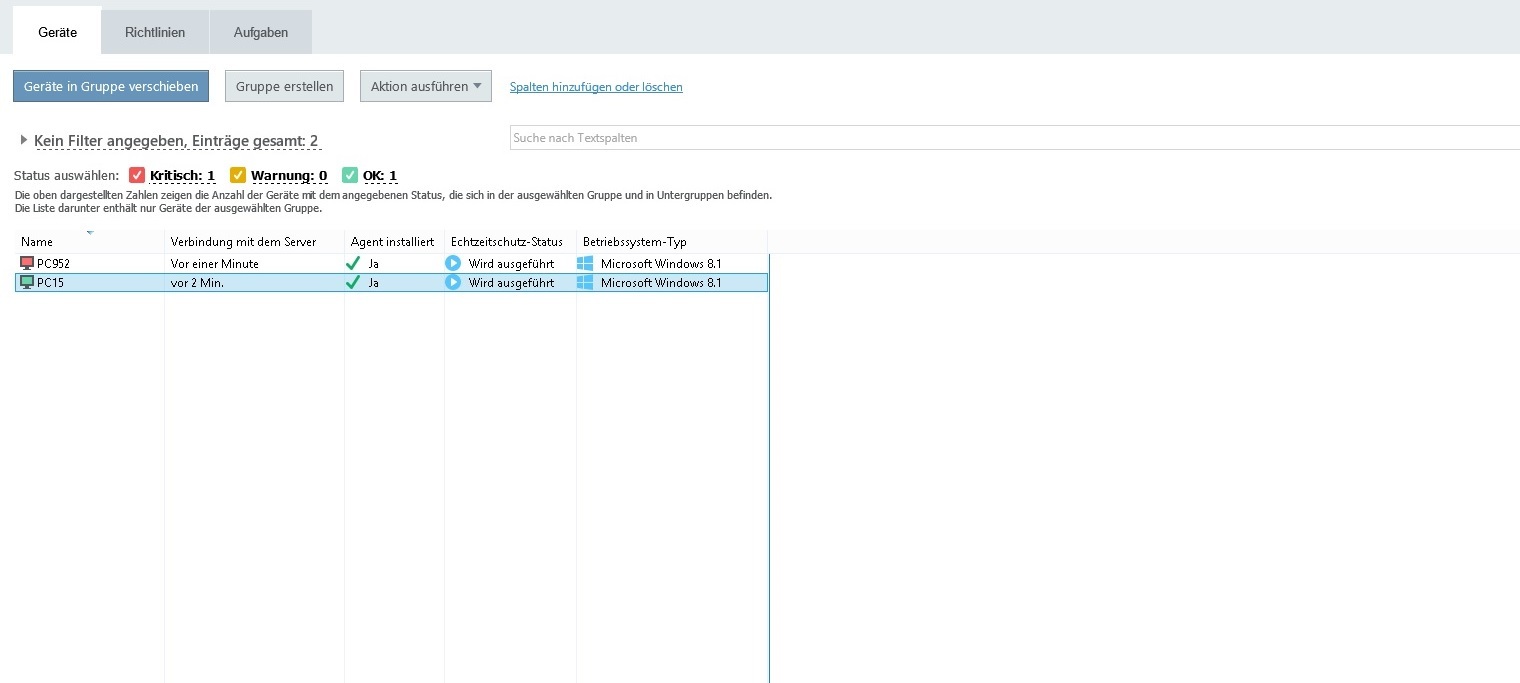Click the real-time protection play icon for PC15

453,283
